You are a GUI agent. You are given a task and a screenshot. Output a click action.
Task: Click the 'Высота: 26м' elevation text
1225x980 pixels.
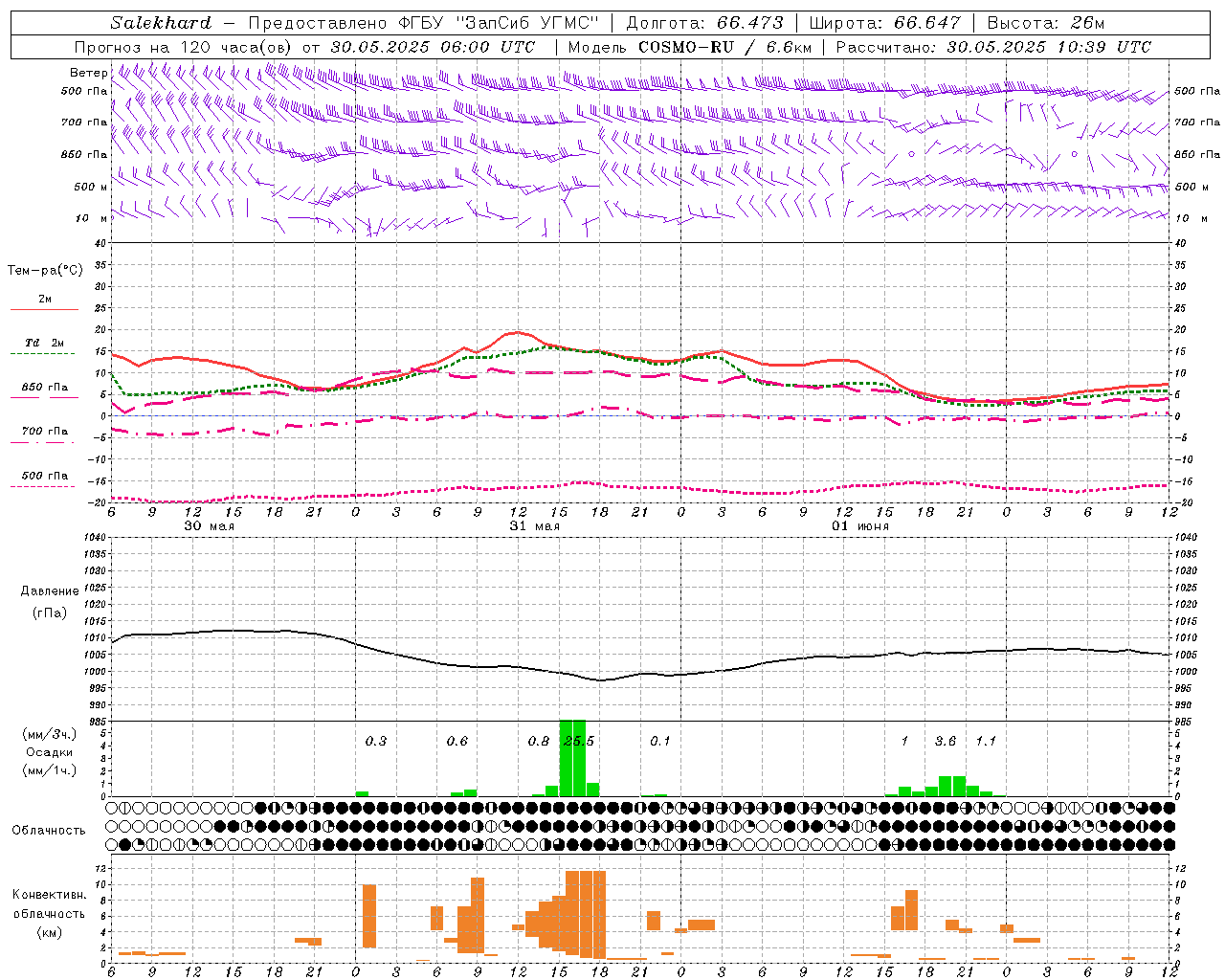1046,23
